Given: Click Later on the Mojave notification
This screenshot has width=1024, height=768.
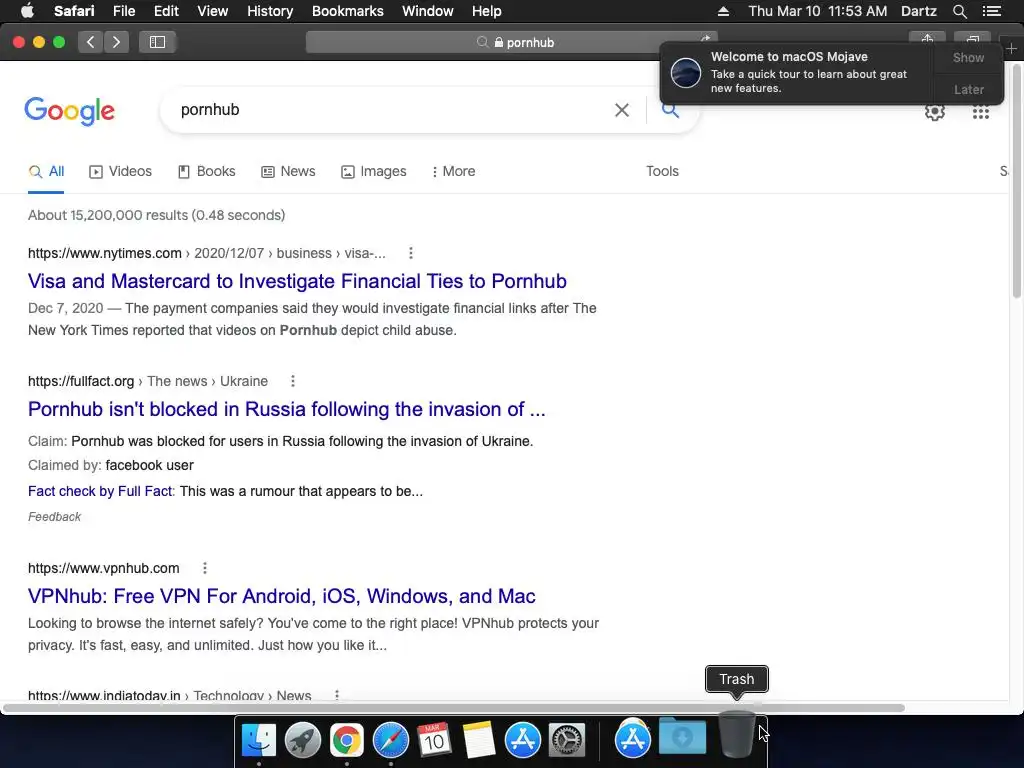Looking at the screenshot, I should (x=968, y=89).
